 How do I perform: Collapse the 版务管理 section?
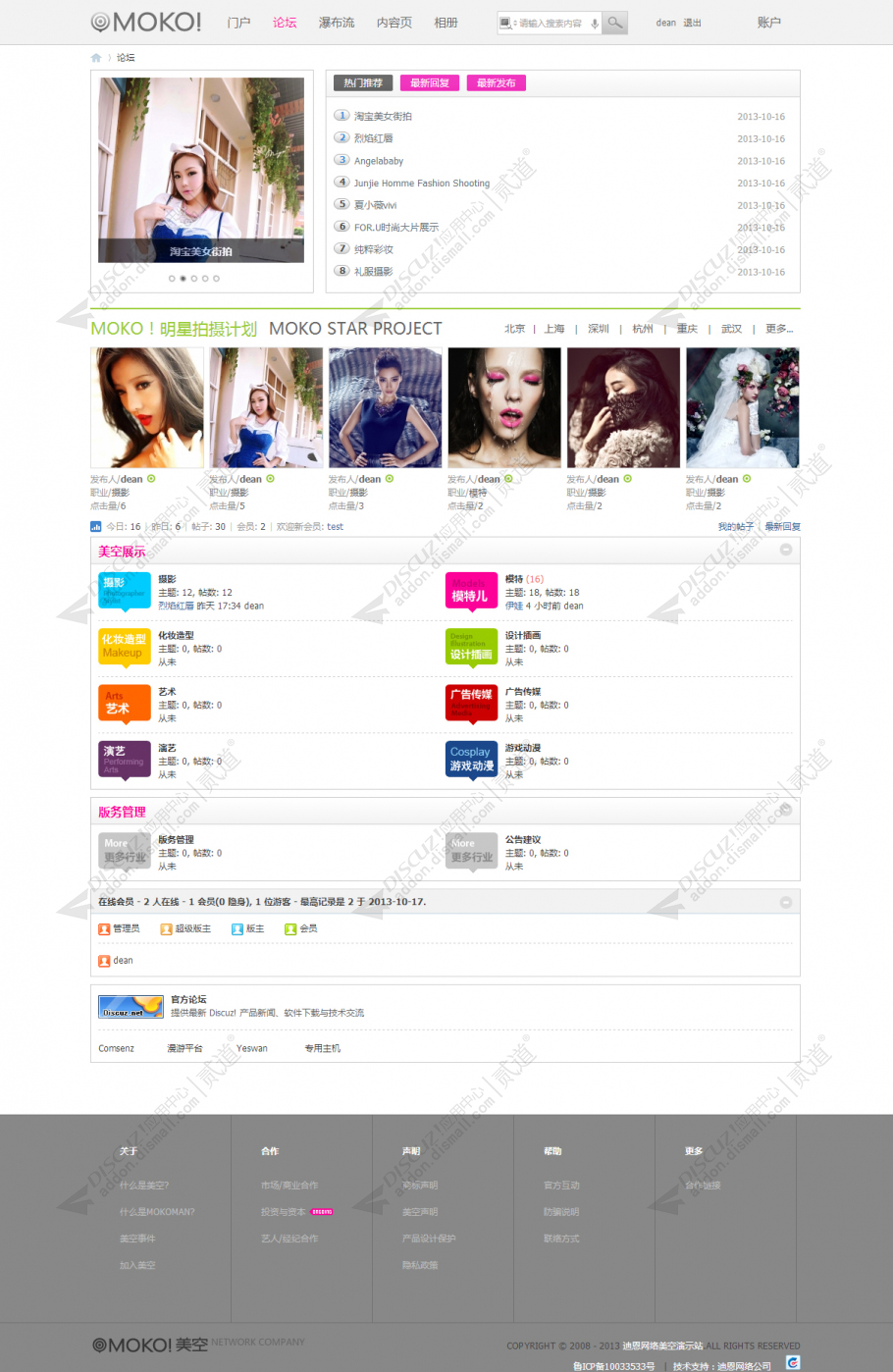click(786, 810)
